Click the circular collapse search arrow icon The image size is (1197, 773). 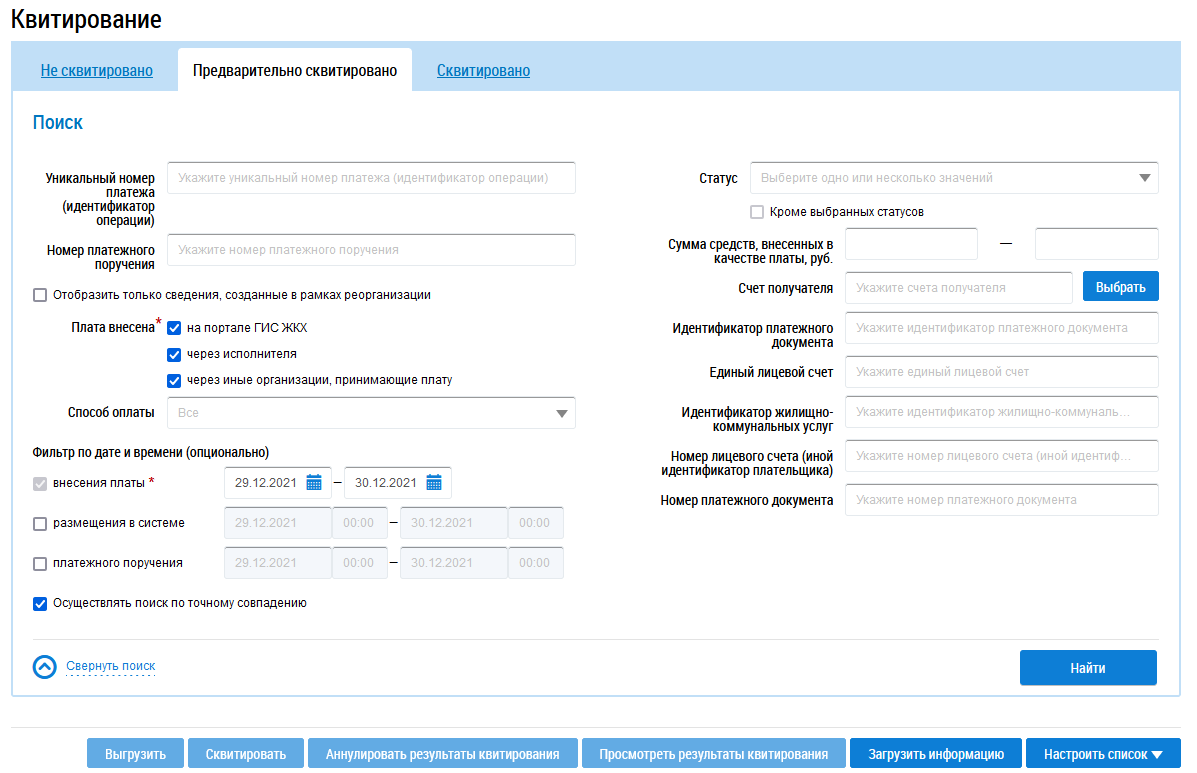pyautogui.click(x=45, y=667)
